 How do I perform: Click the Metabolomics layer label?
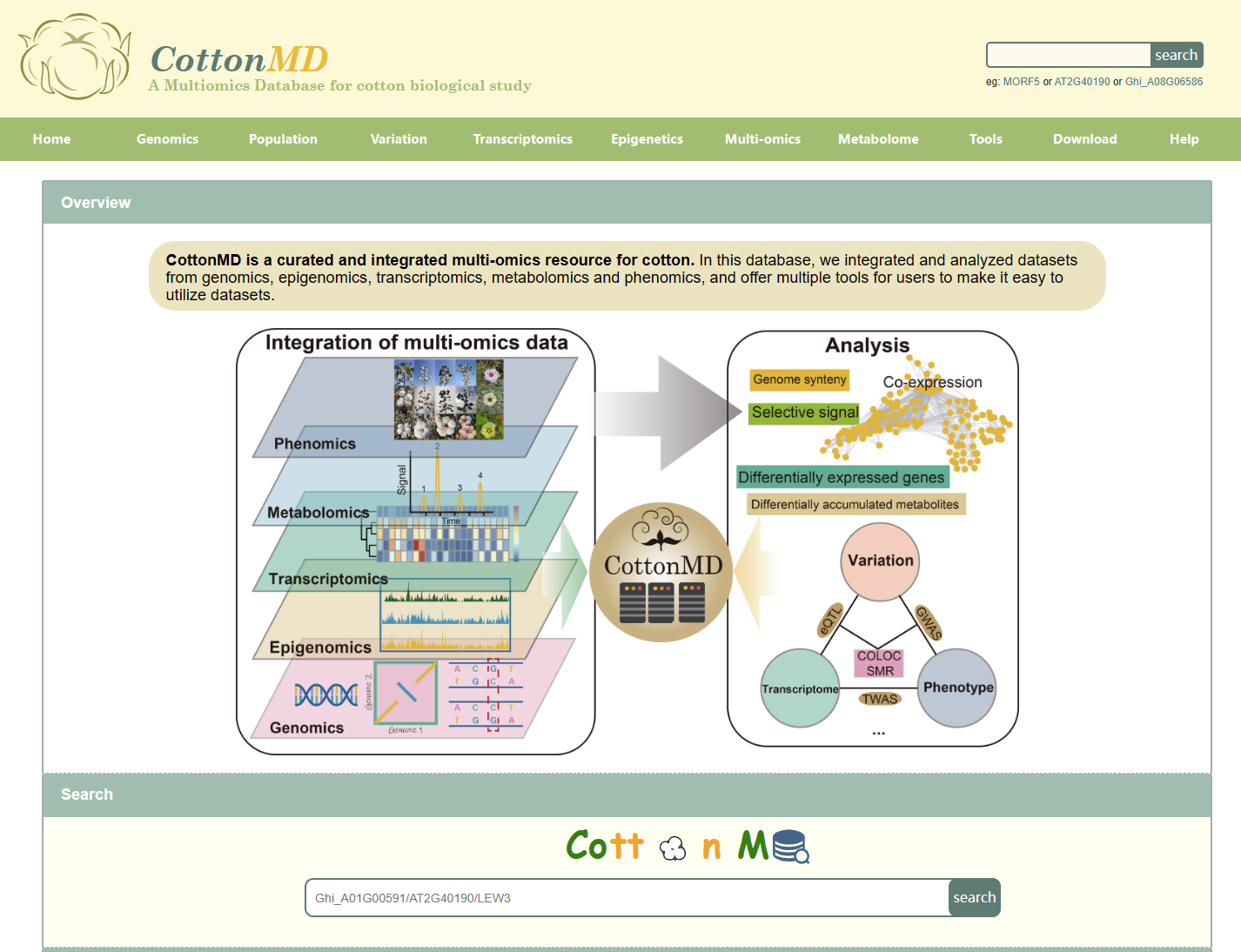click(x=319, y=513)
